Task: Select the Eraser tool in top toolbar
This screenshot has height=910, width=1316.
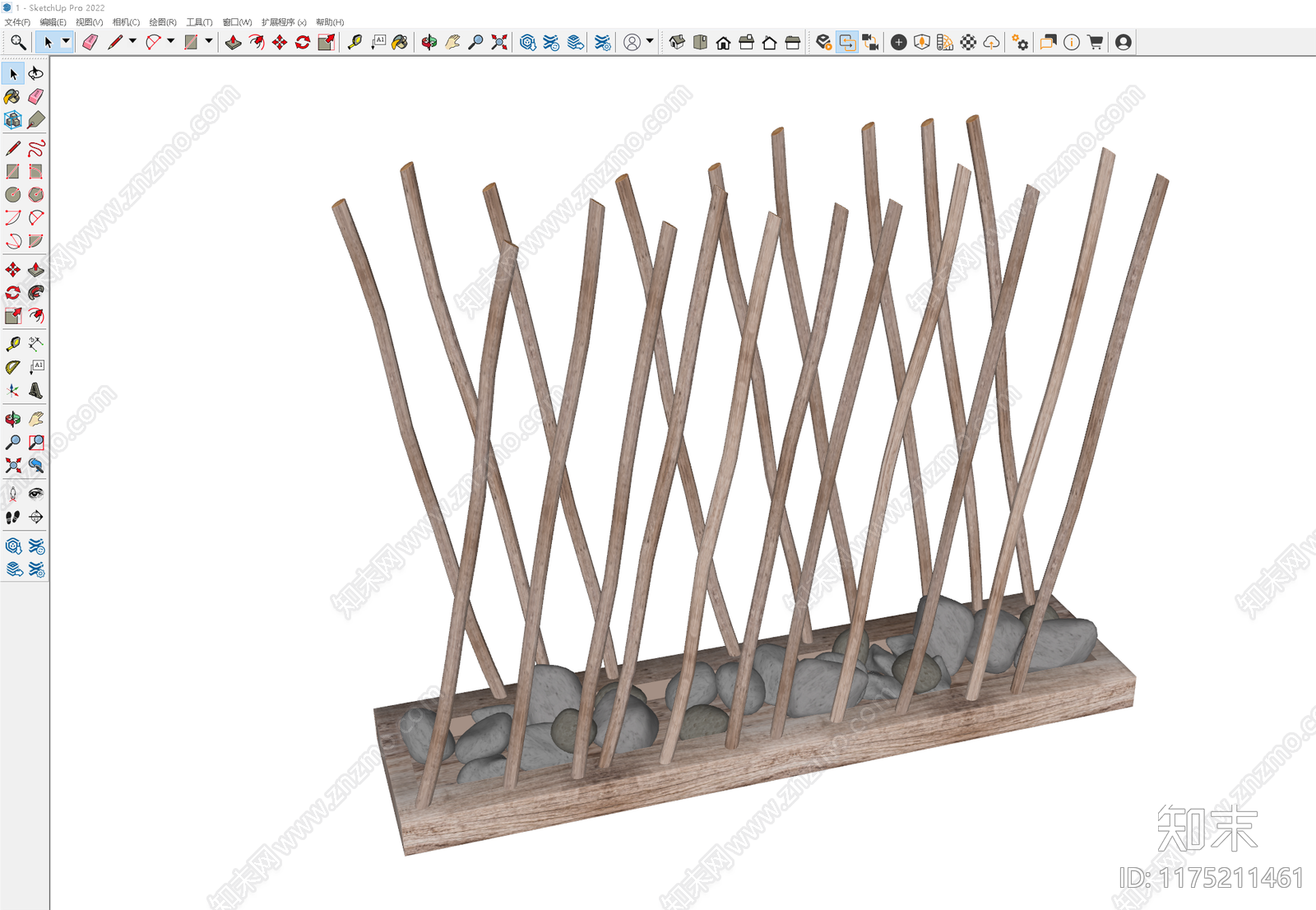Action: coord(90,42)
